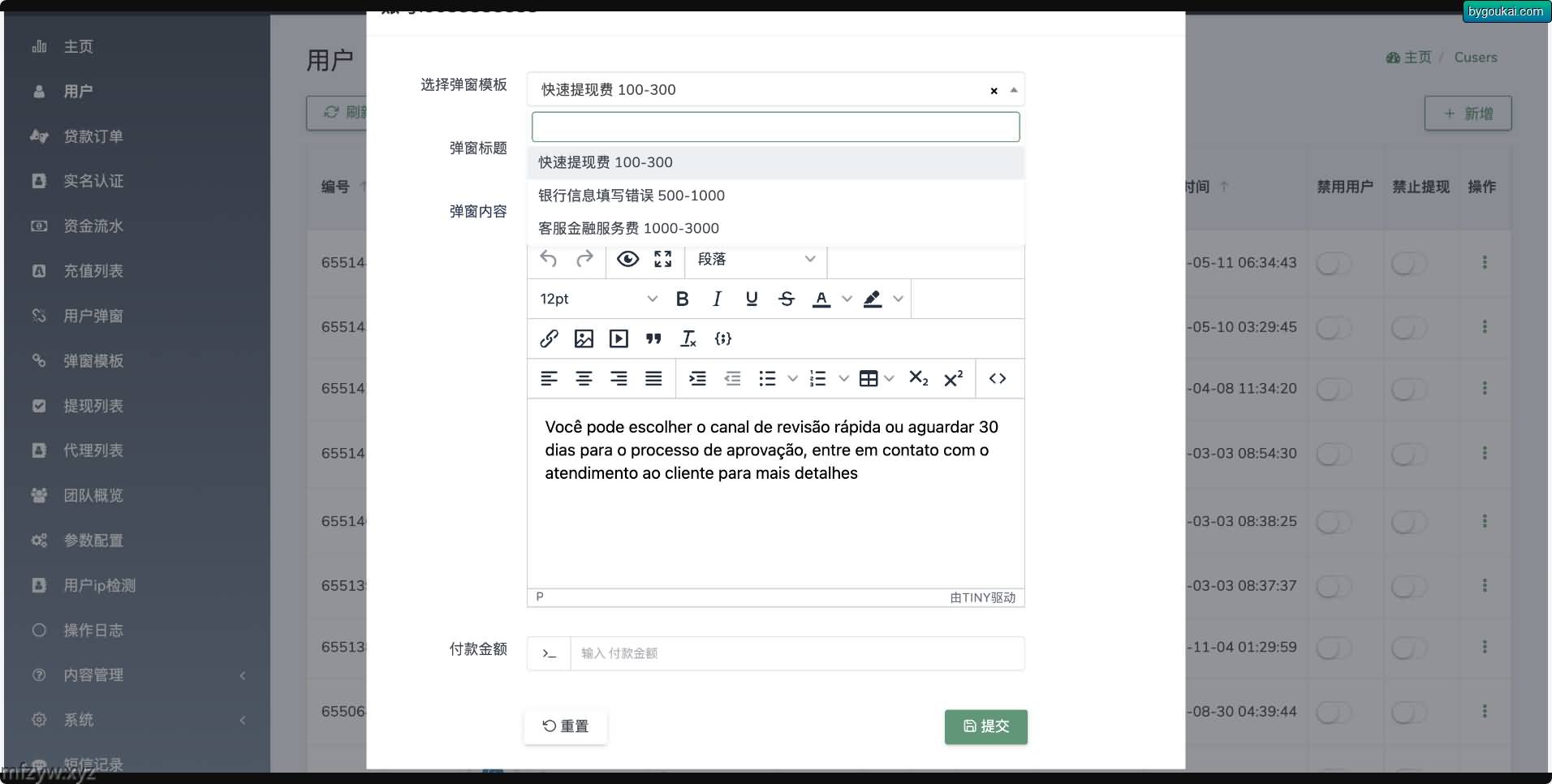The width and height of the screenshot is (1552, 784).
Task: Click the editor preview eye icon
Action: coord(627,259)
